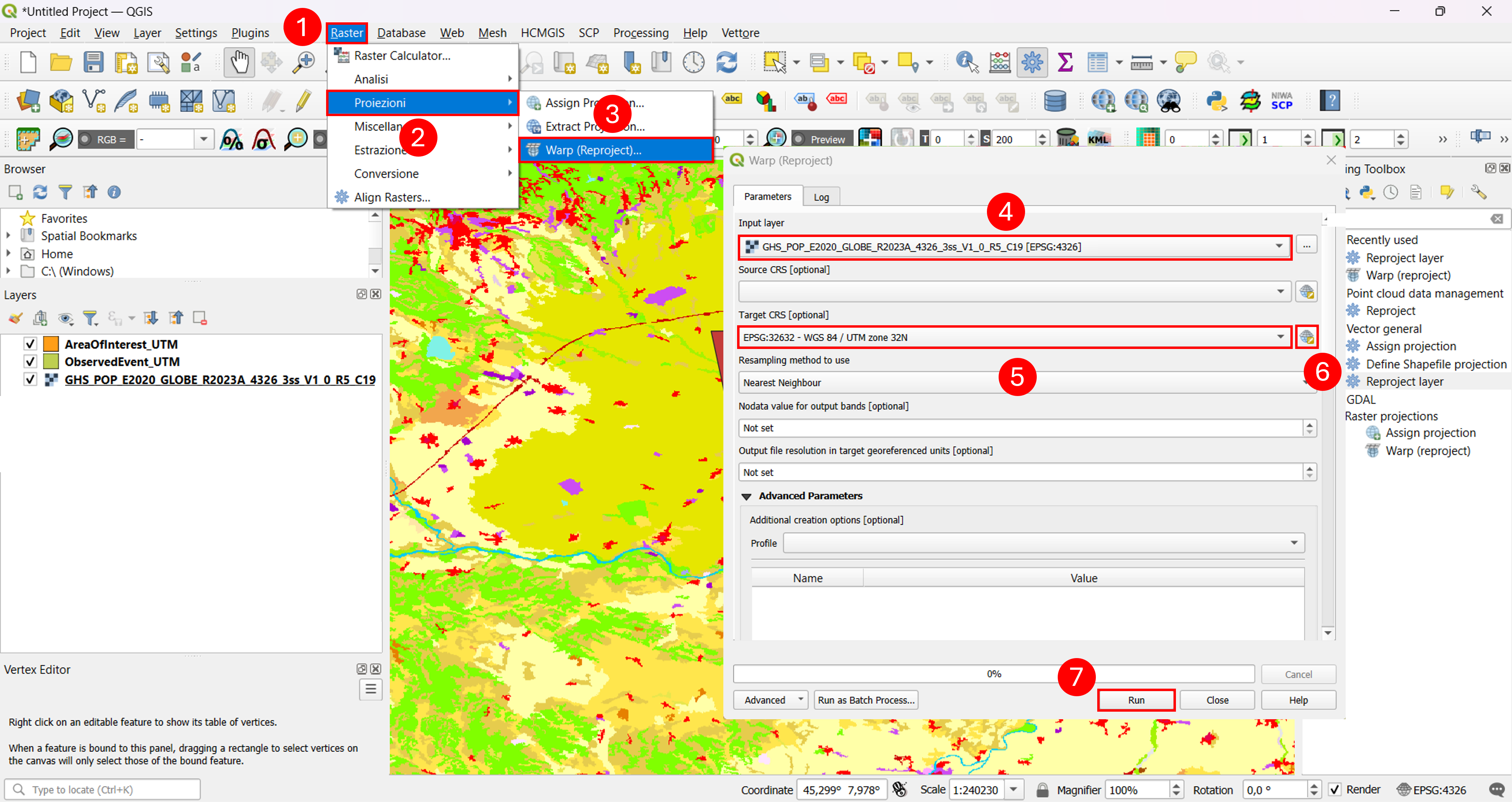Click the Close button in Warp dialog
The image size is (1512, 802).
pyautogui.click(x=1217, y=700)
